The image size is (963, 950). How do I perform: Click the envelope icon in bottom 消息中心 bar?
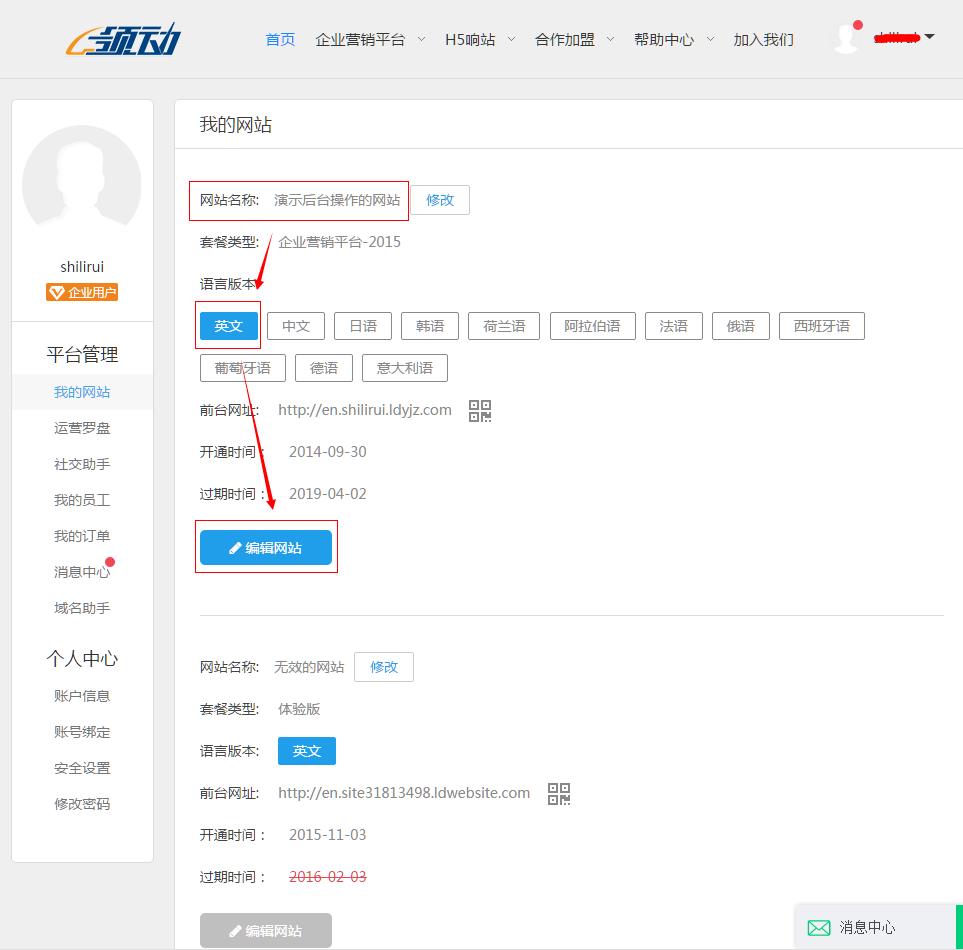point(819,928)
